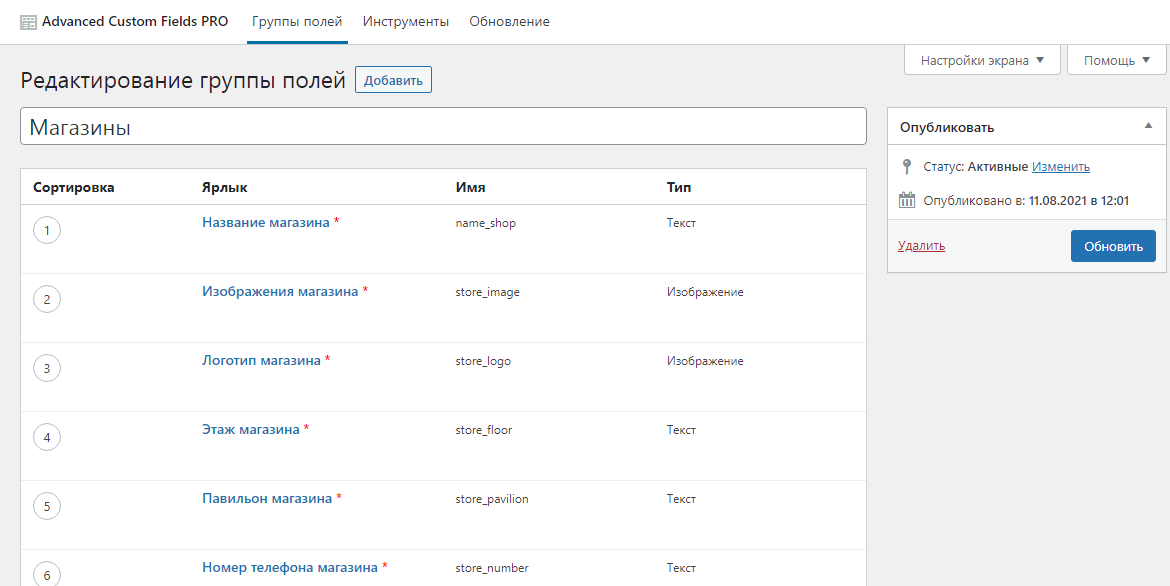This screenshot has height=586, width=1170.
Task: Click in the Магазины title field
Action: tap(443, 127)
